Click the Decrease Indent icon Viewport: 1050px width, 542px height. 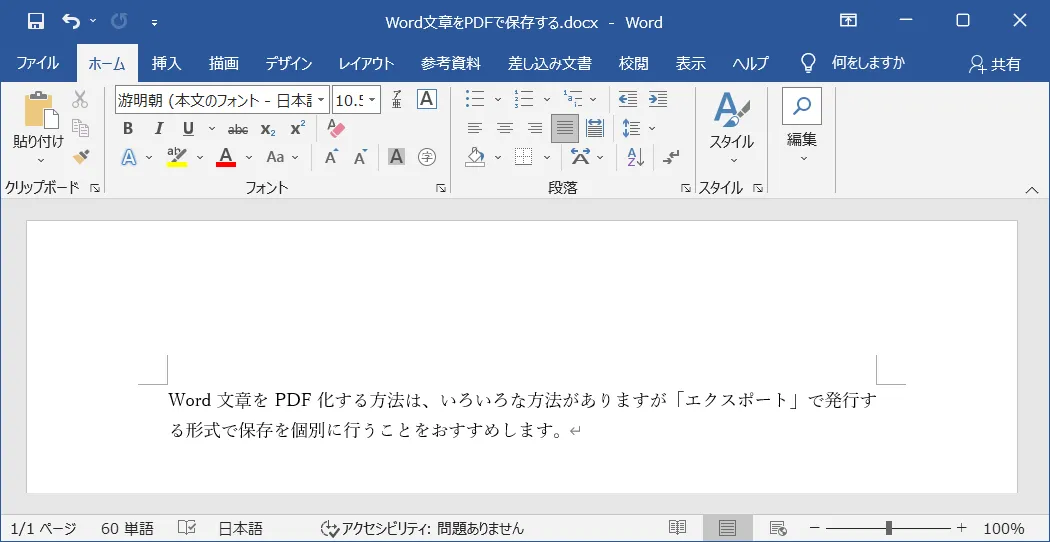tap(627, 99)
